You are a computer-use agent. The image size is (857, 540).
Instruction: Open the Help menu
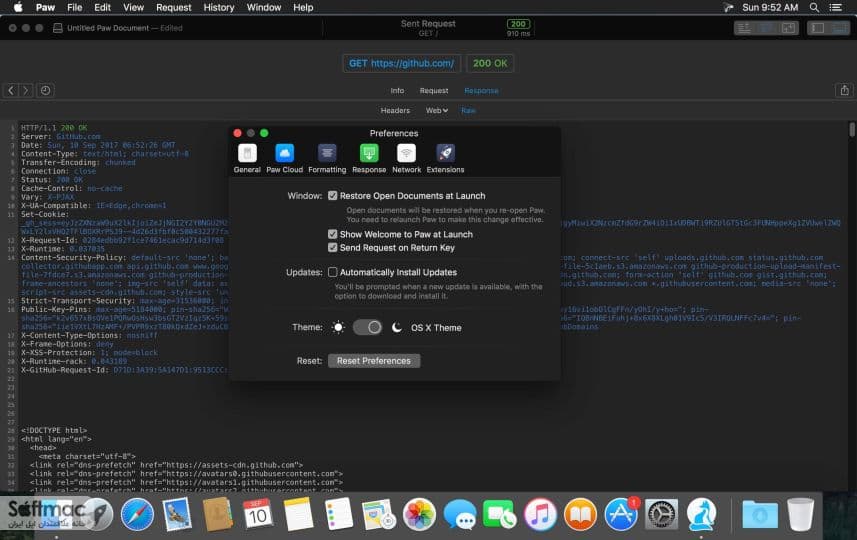[x=303, y=8]
